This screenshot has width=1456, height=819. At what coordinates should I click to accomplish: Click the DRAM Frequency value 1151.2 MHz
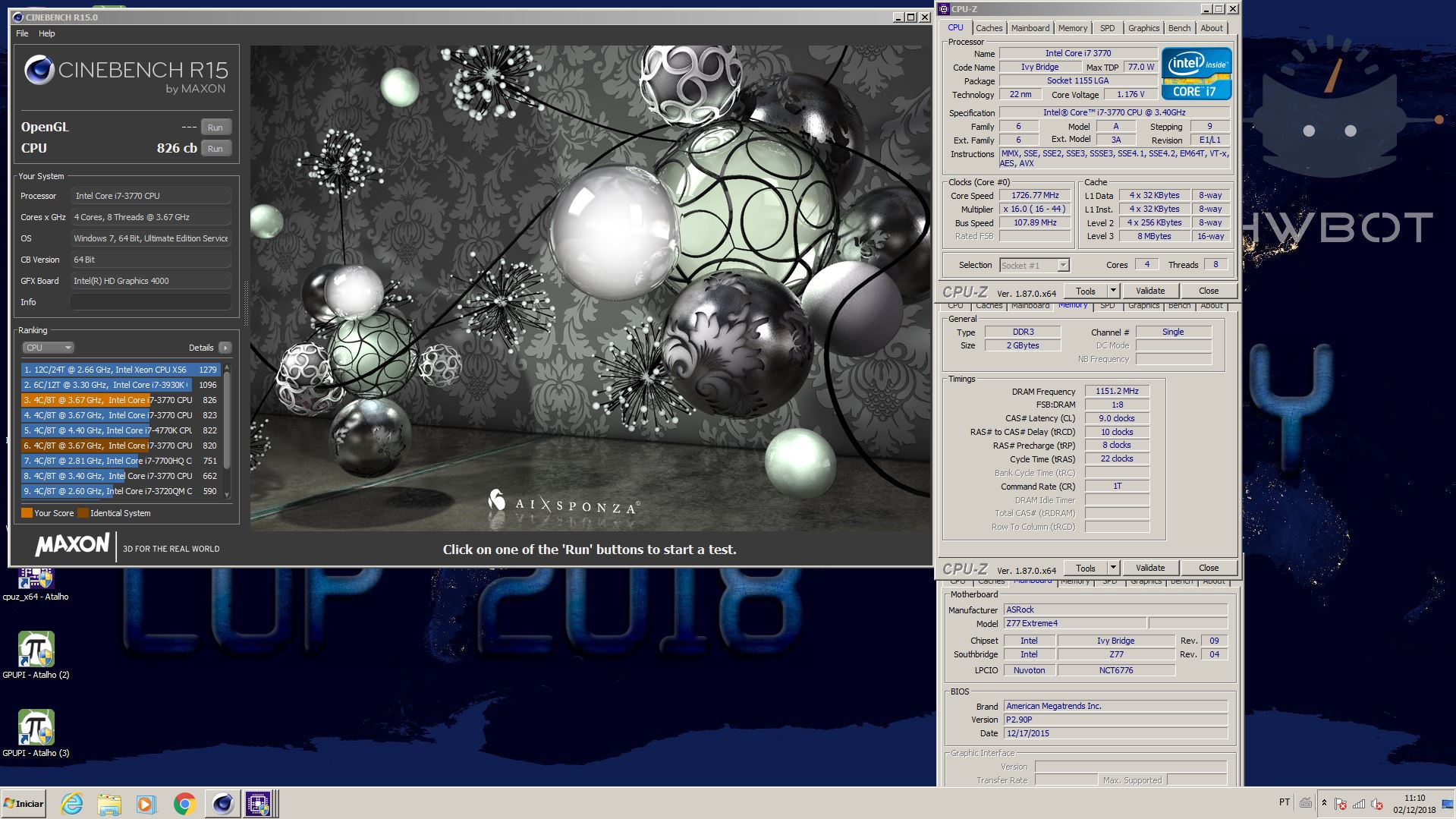tap(1117, 391)
